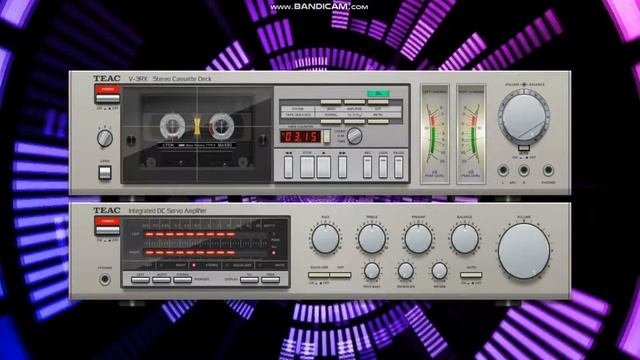Click the OPEN eject button on deck
Screen dimensions: 640x360
coord(105,173)
